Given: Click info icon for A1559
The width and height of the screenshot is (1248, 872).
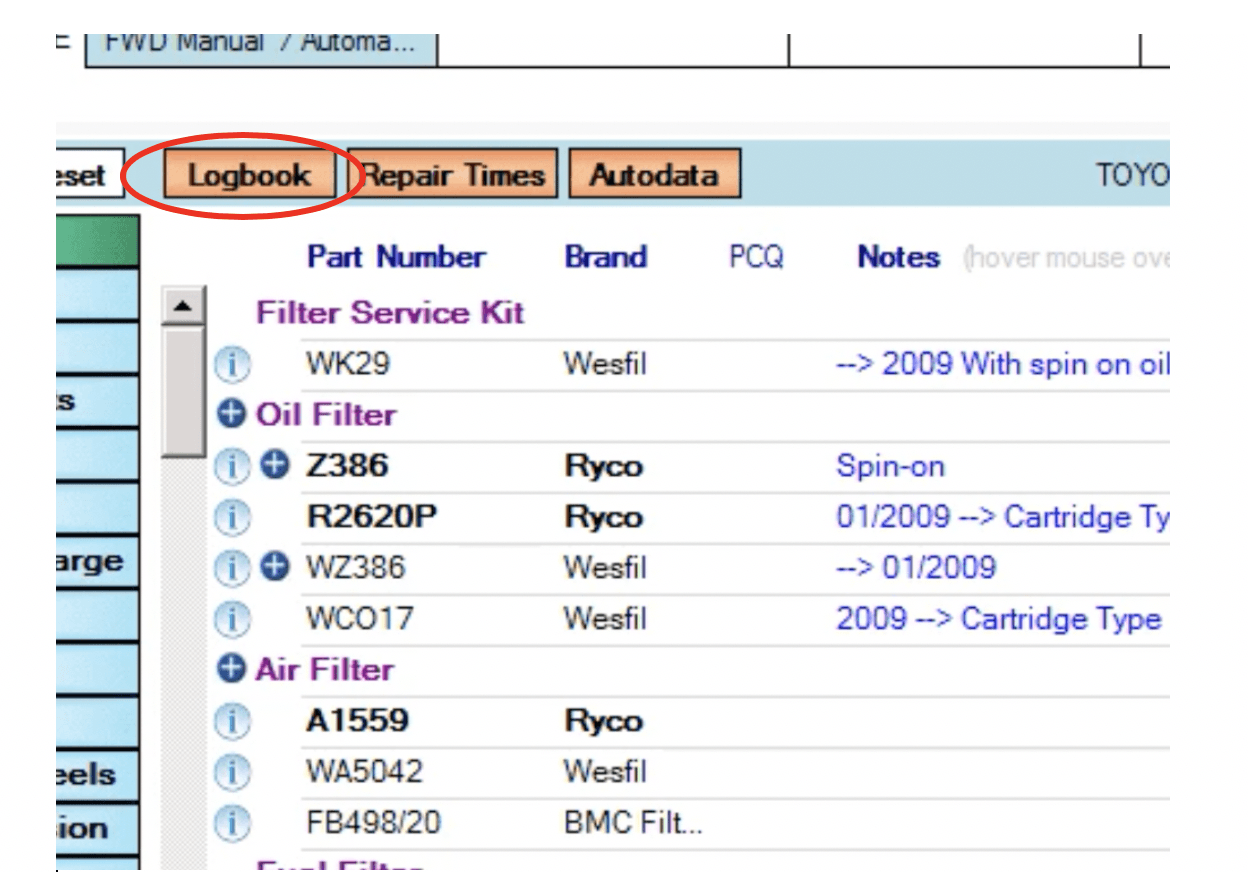Looking at the screenshot, I should 232,722.
